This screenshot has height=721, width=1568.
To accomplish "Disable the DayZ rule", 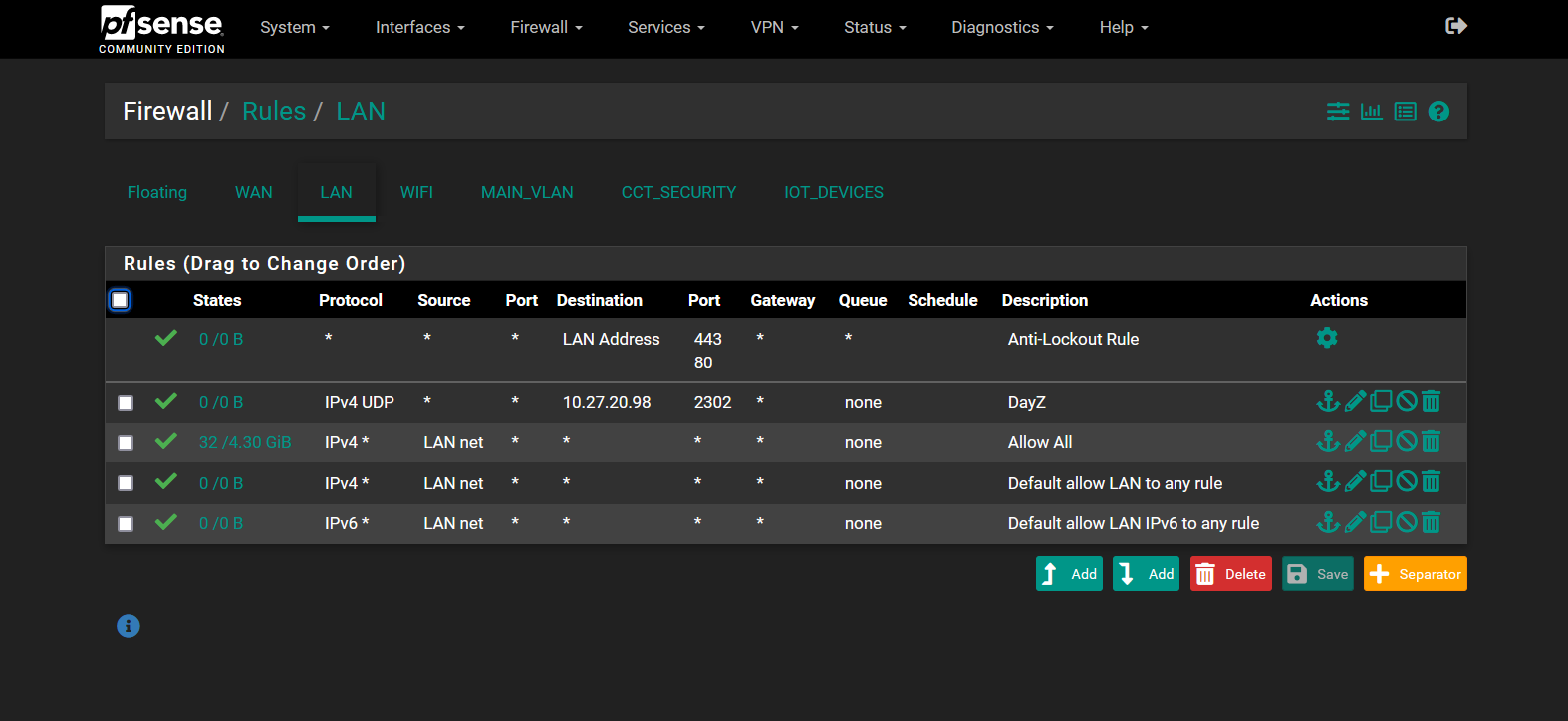I will point(1407,401).
